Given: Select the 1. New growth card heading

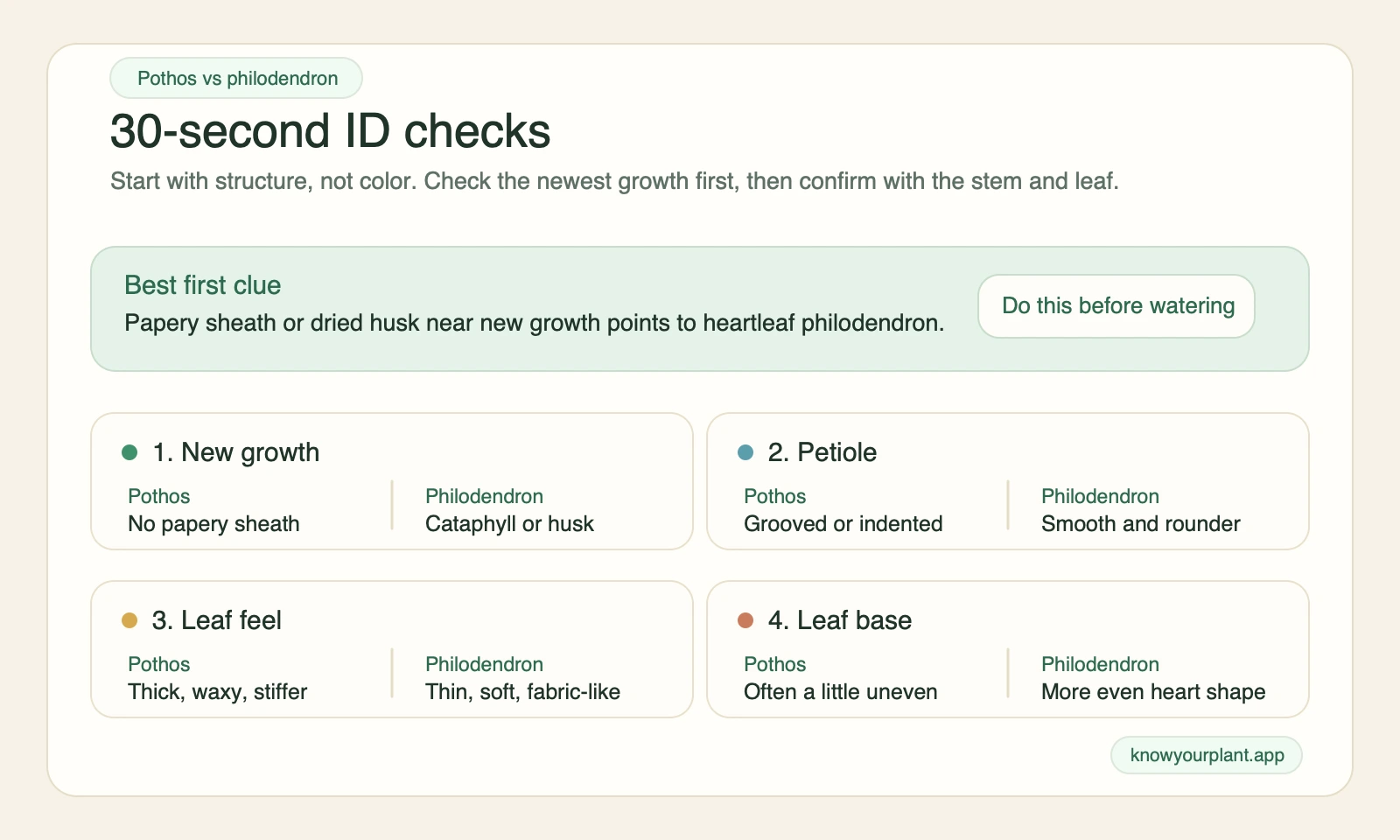Looking at the screenshot, I should [x=236, y=452].
